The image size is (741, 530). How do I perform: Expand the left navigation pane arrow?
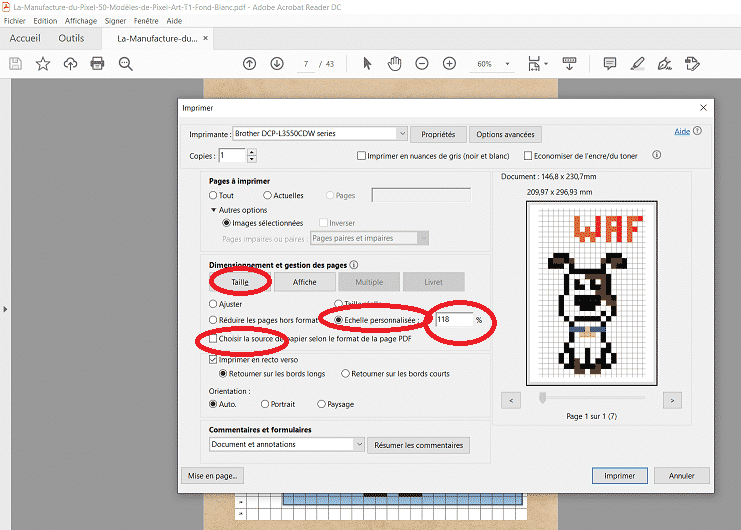pyautogui.click(x=5, y=309)
